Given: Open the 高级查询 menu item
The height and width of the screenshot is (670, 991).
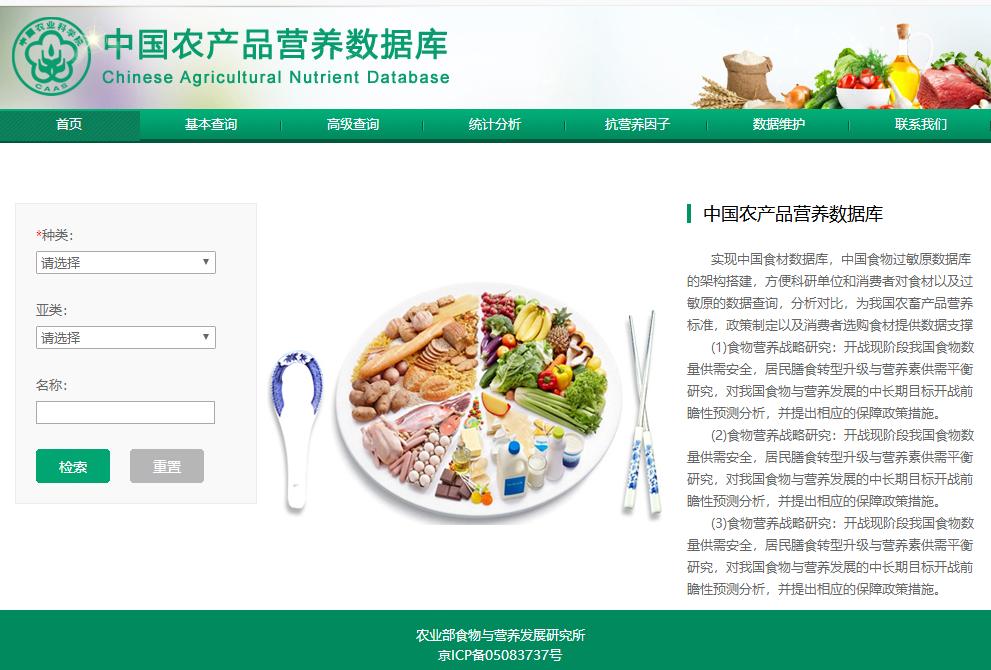Looking at the screenshot, I should 353,125.
